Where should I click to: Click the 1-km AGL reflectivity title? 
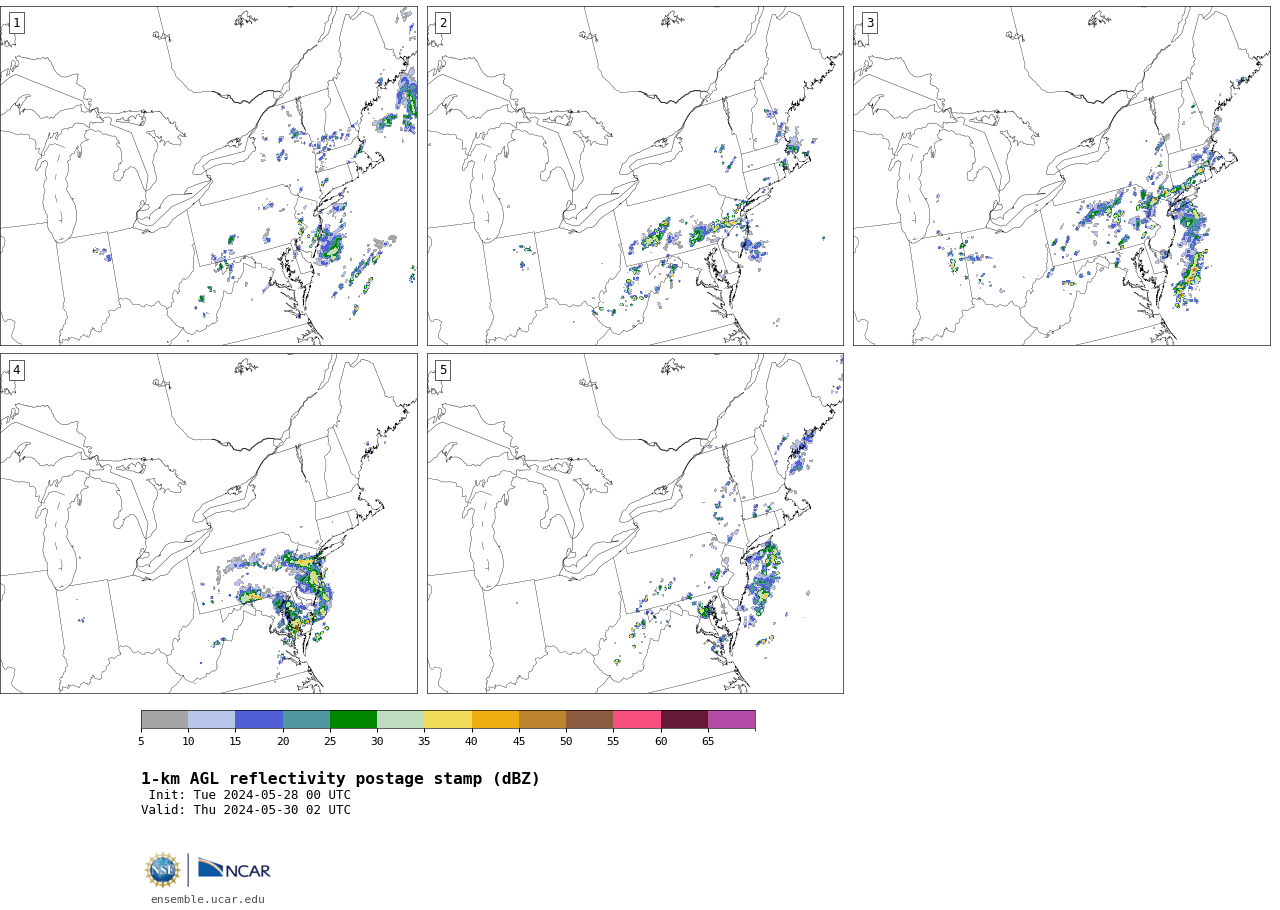(x=340, y=779)
